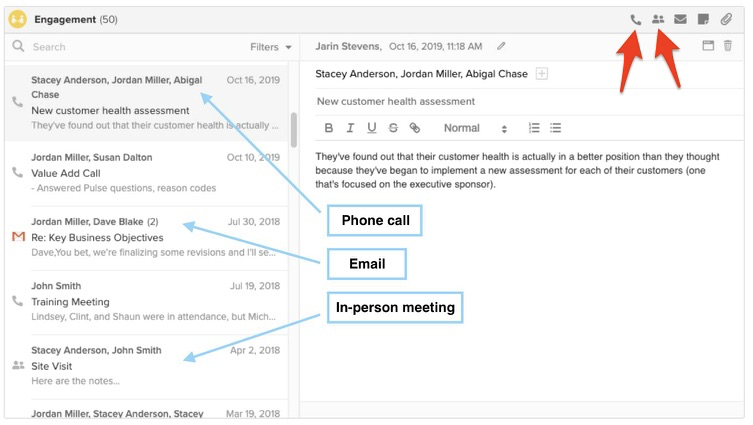Create a new email engagement

680,19
